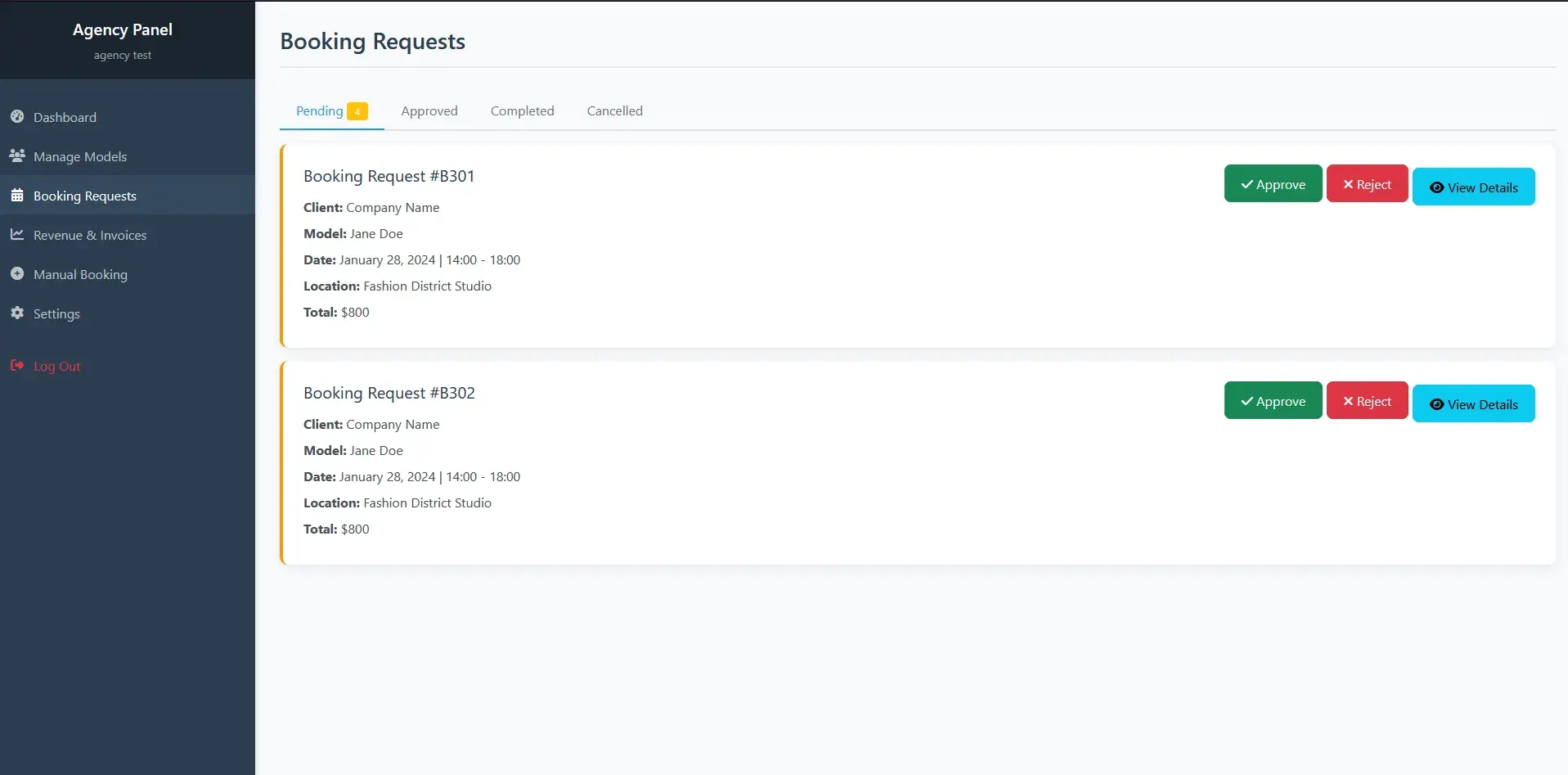Approve booking request #B301
This screenshot has height=775, width=1568.
(x=1273, y=184)
